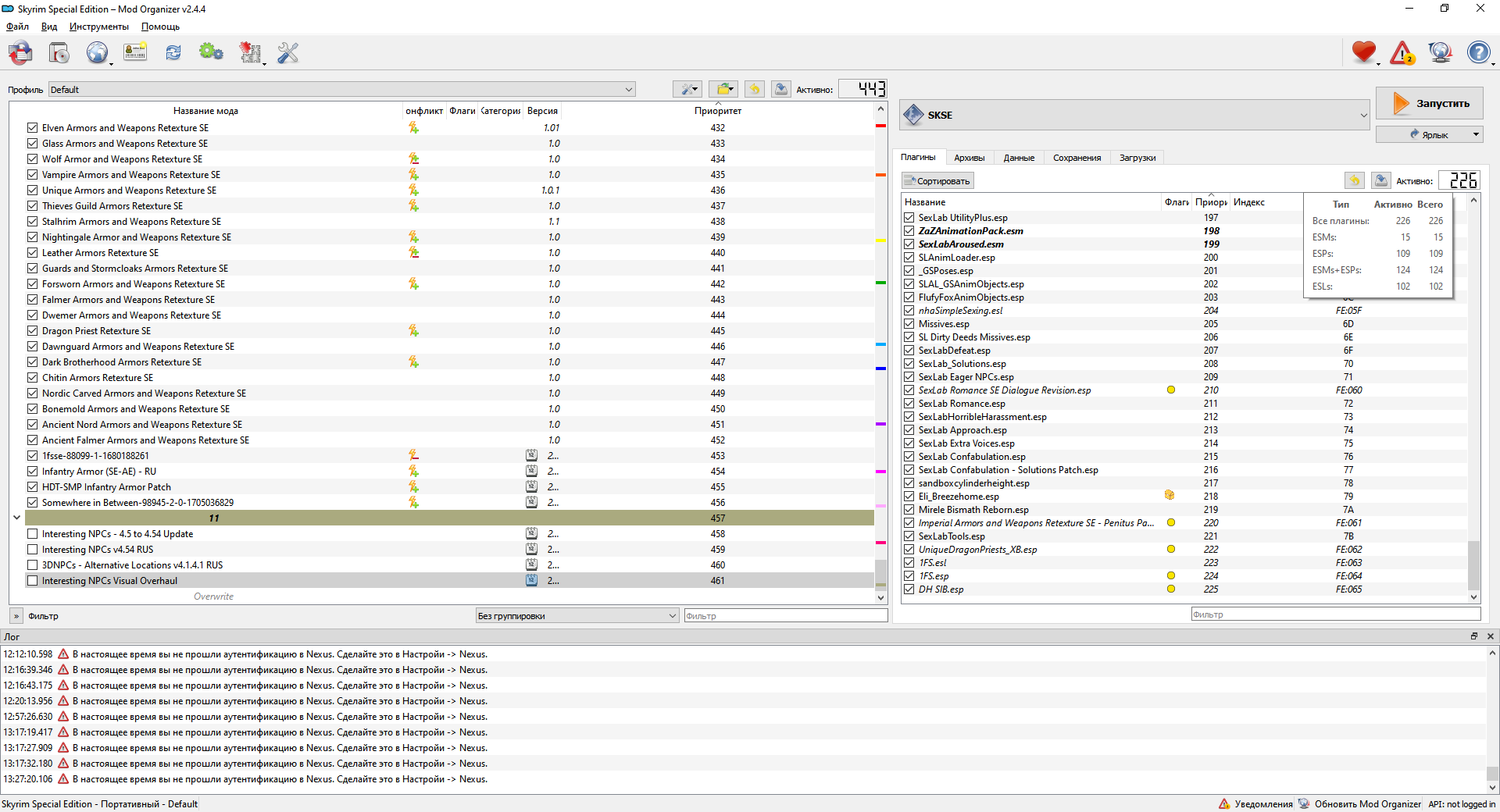Open the Вид menu
This screenshot has height=812, width=1500.
[49, 27]
